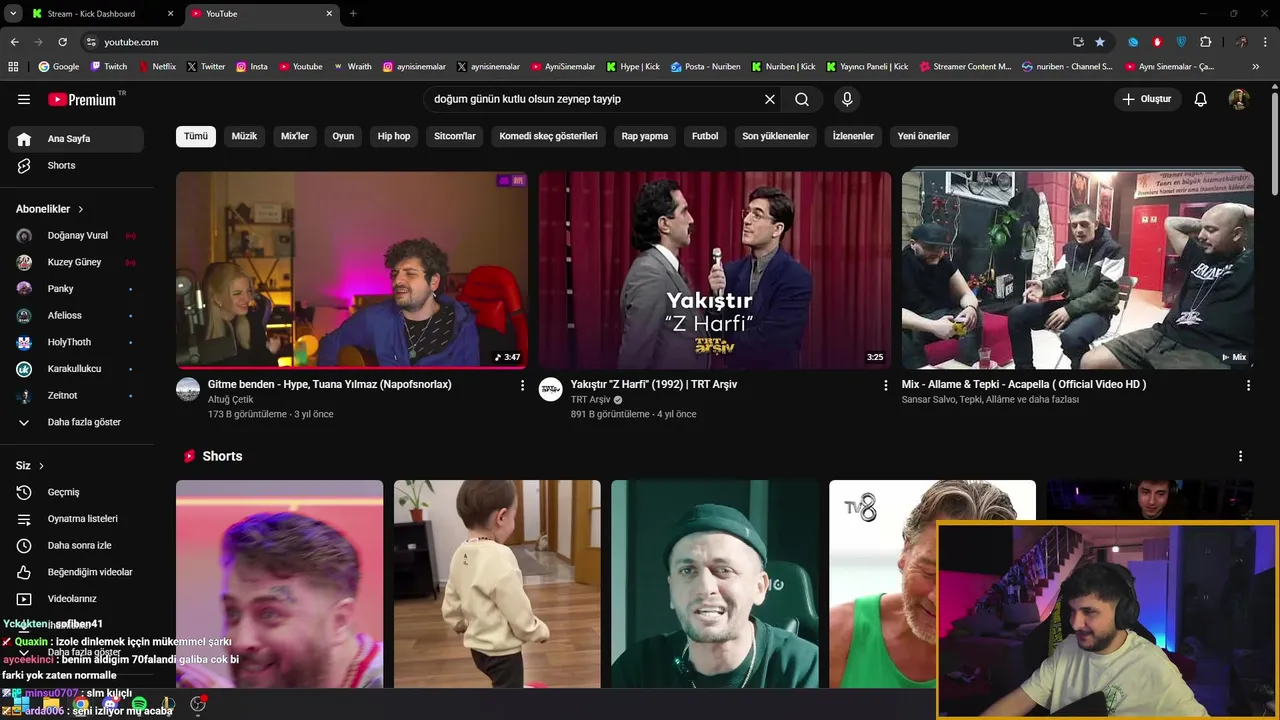Open Spotify from the taskbar
Screen dimensions: 1280x720
coord(139,704)
